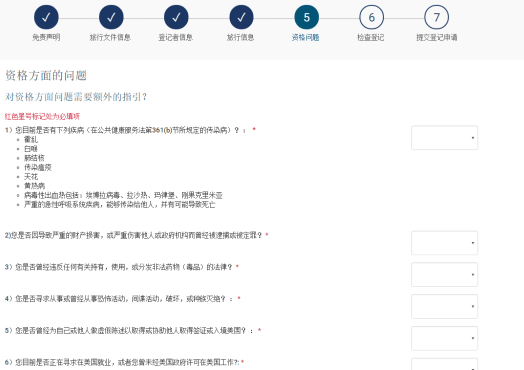Click the 资格问题 step label
Screen dimensions: 524x370
click(x=305, y=37)
